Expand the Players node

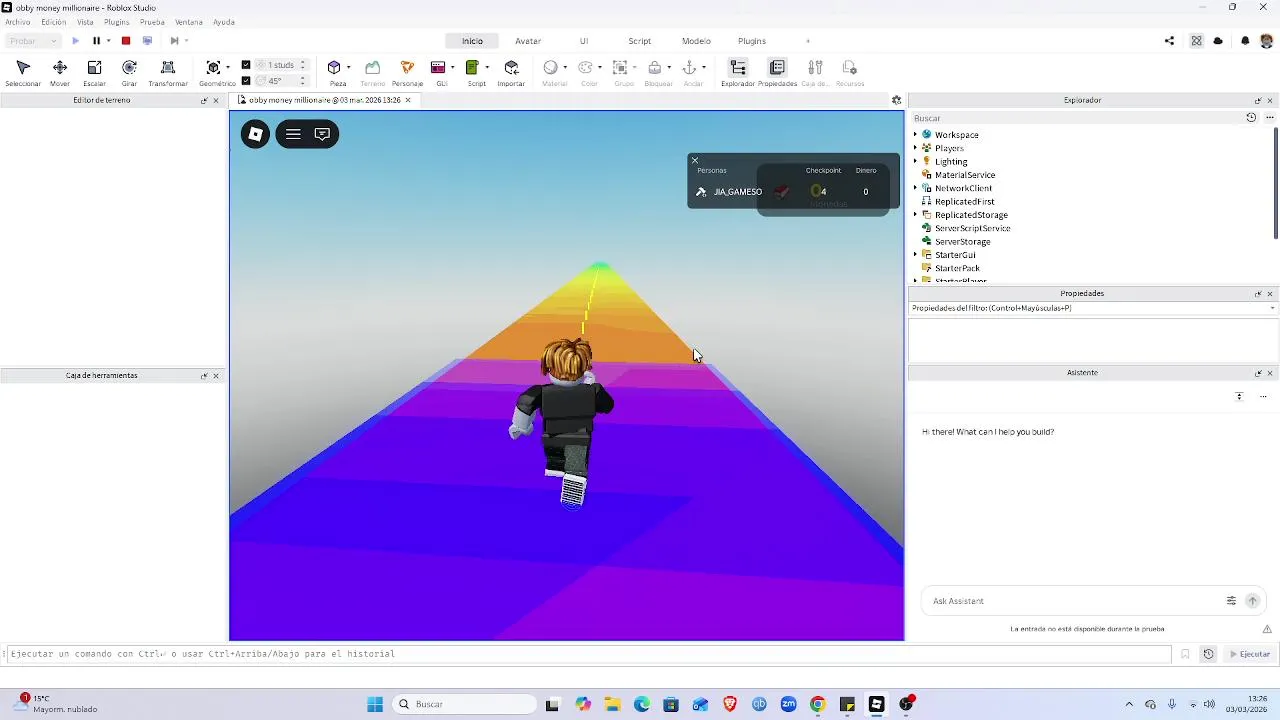[x=915, y=148]
